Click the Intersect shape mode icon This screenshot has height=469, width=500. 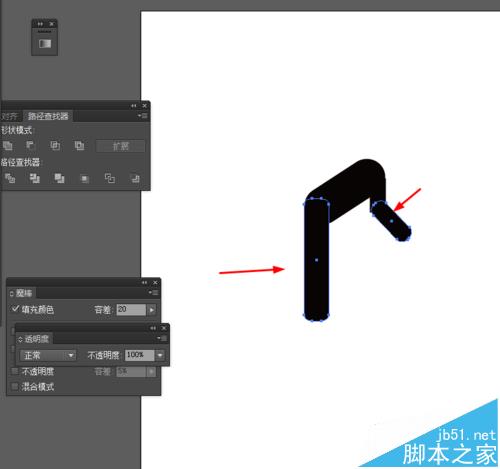pos(55,146)
